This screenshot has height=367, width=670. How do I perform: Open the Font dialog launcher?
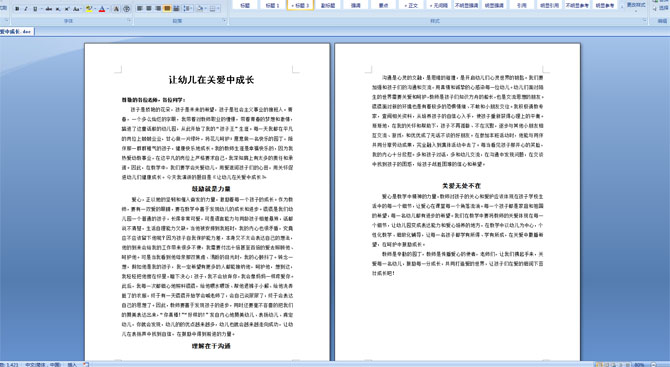tap(129, 21)
